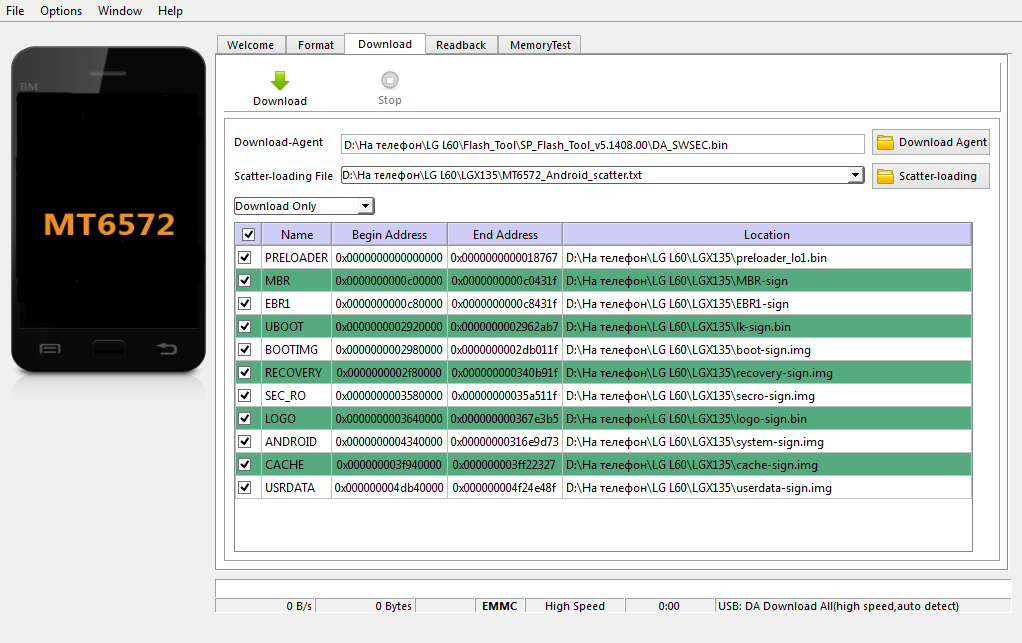Expand the Download Only mode dropdown
This screenshot has height=643, width=1022.
[365, 206]
